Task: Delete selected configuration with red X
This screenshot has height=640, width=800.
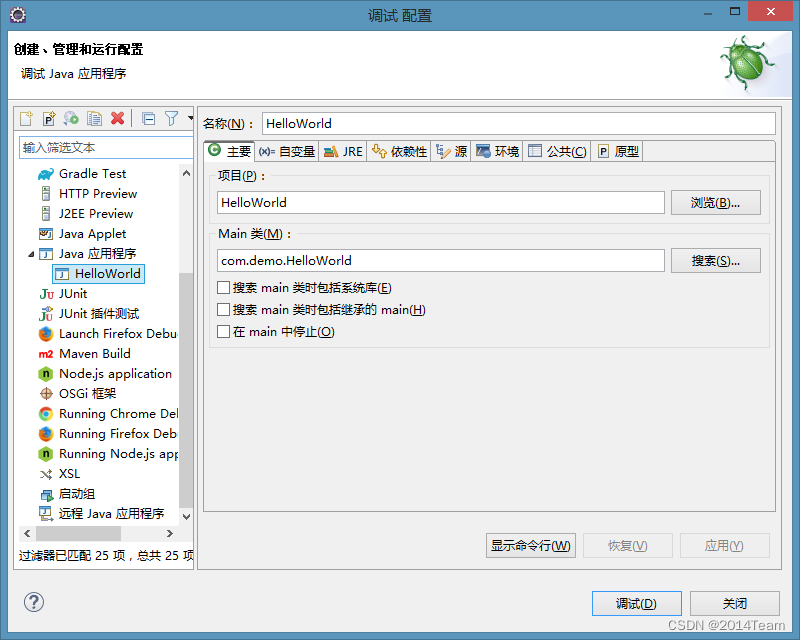Action: point(117,118)
